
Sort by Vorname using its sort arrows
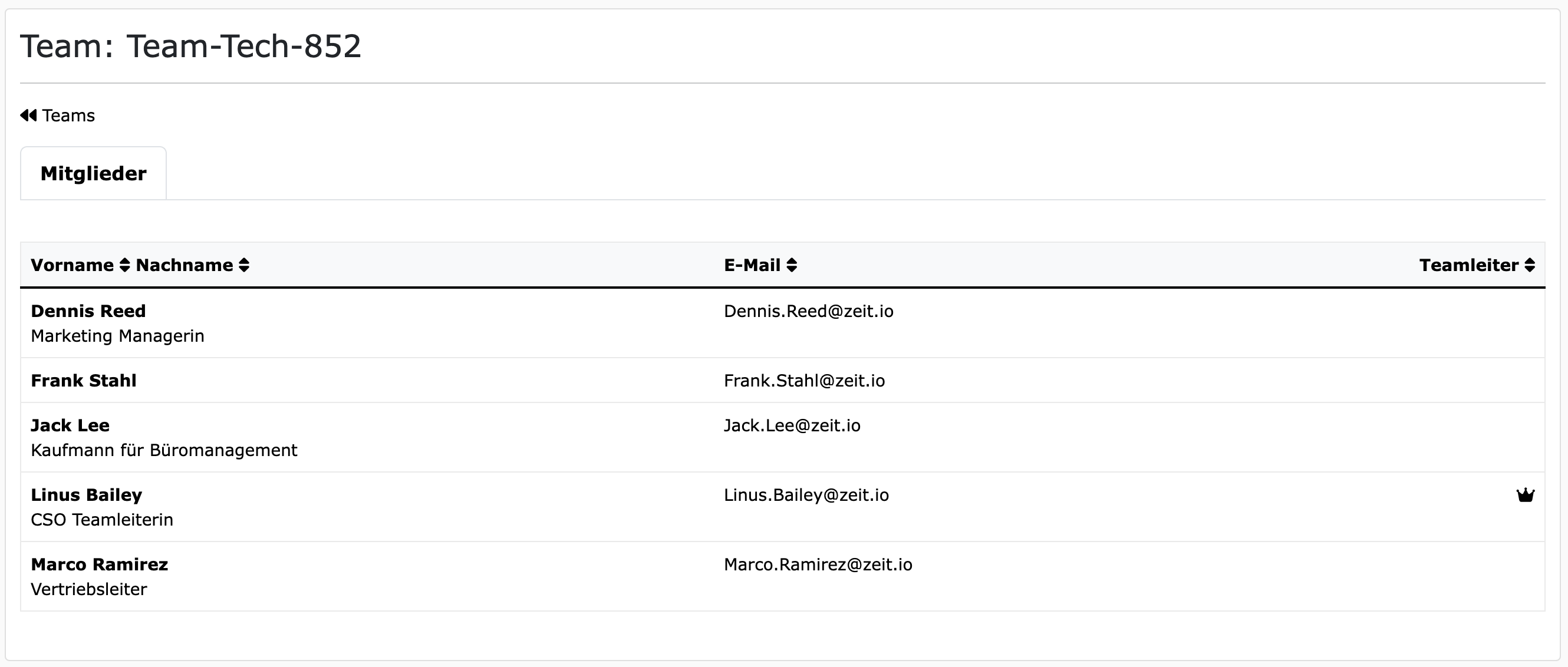pos(124,265)
